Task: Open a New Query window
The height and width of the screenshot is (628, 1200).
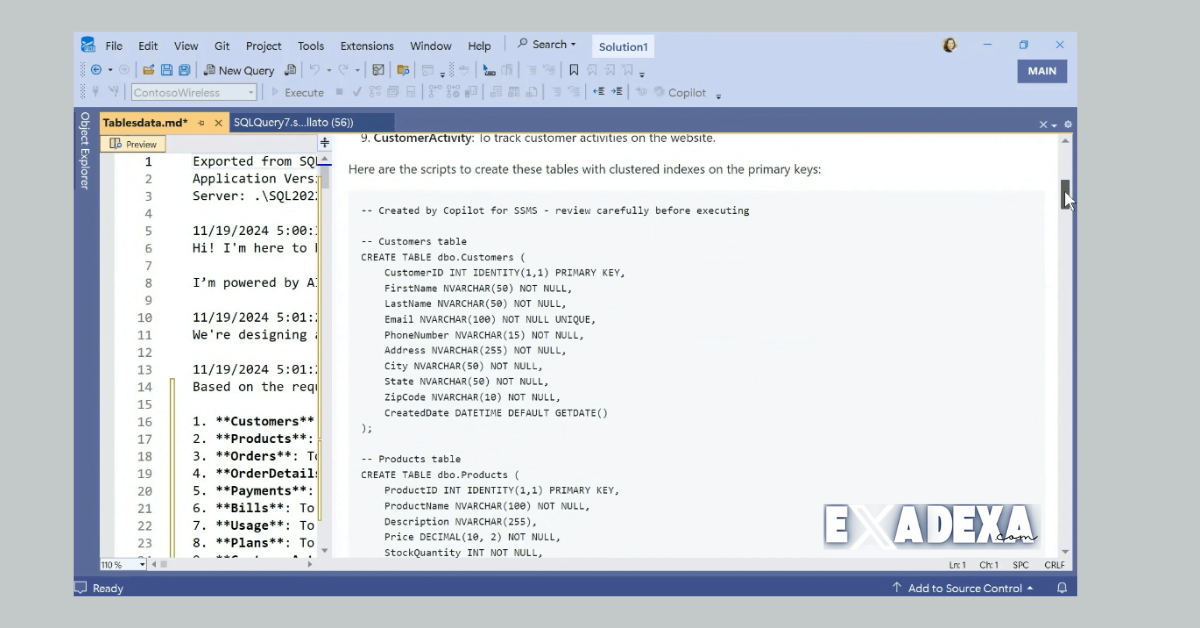Action: (239, 69)
